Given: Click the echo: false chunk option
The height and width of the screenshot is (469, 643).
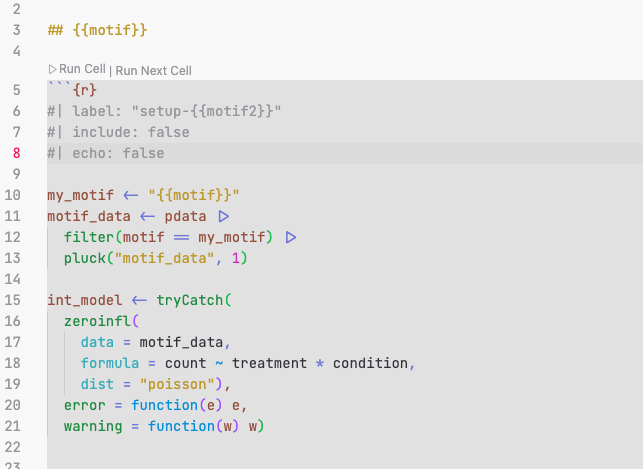Looking at the screenshot, I should click(x=109, y=153).
